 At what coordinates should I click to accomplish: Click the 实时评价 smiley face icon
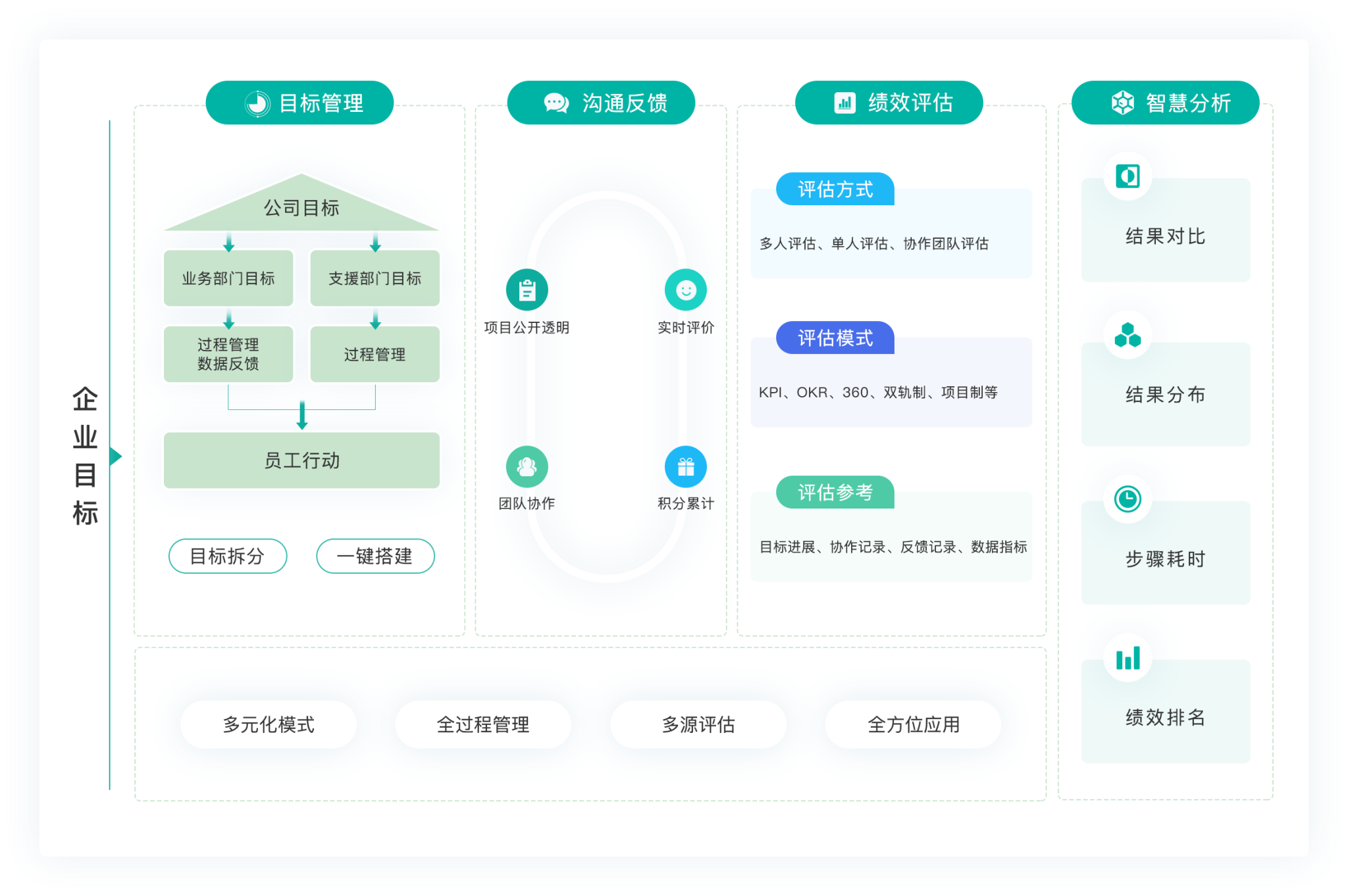685,290
